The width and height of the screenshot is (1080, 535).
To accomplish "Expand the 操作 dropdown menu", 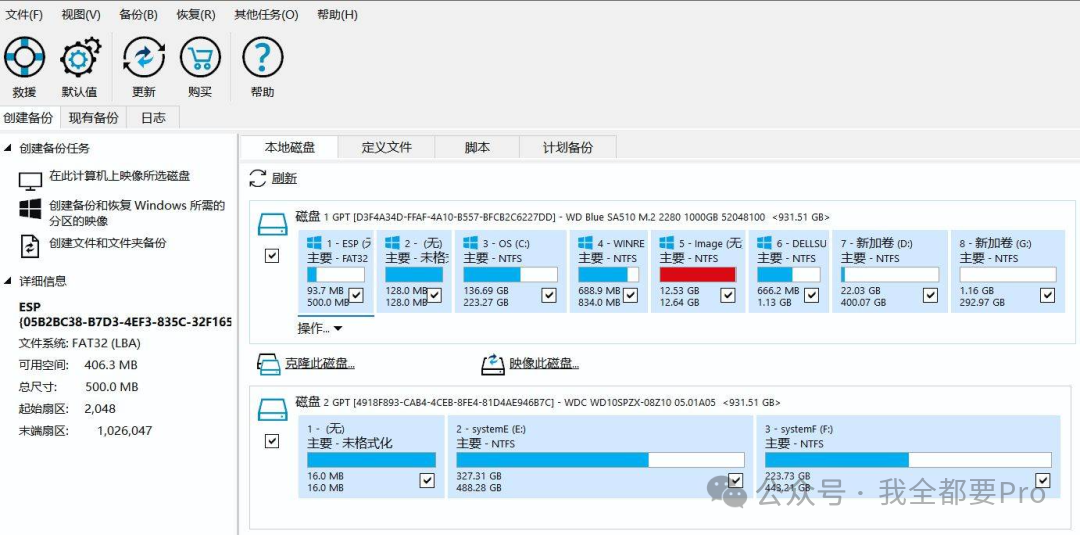I will pos(320,328).
